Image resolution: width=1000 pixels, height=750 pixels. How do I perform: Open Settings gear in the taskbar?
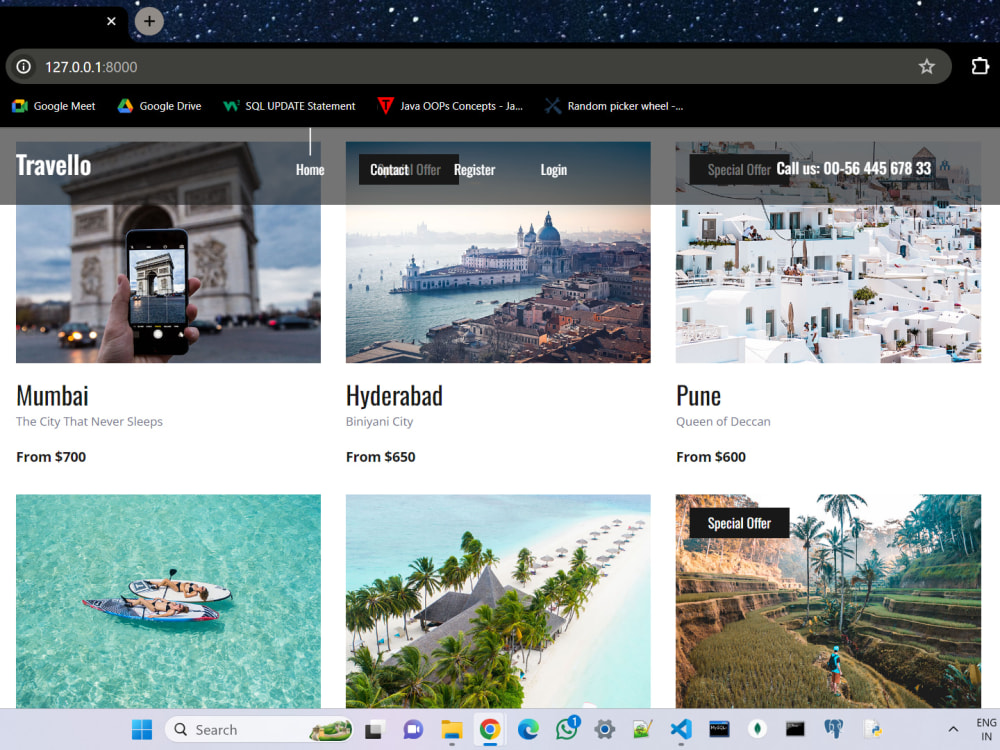point(605,729)
